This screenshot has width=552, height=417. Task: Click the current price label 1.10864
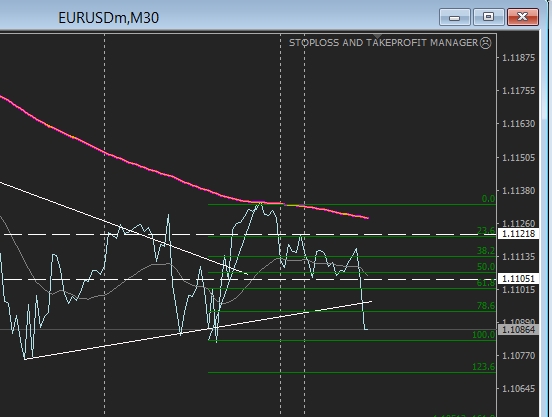(x=519, y=330)
